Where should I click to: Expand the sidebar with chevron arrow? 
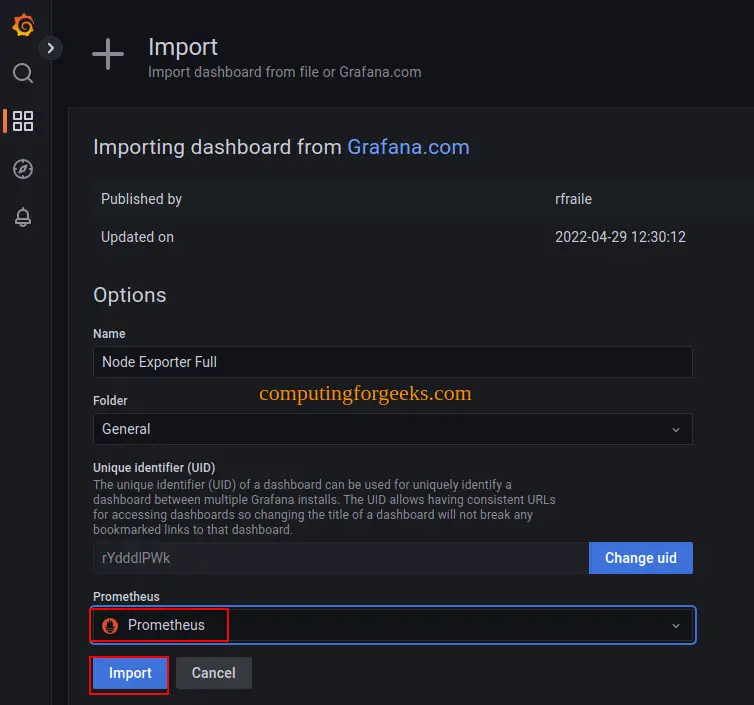point(50,48)
